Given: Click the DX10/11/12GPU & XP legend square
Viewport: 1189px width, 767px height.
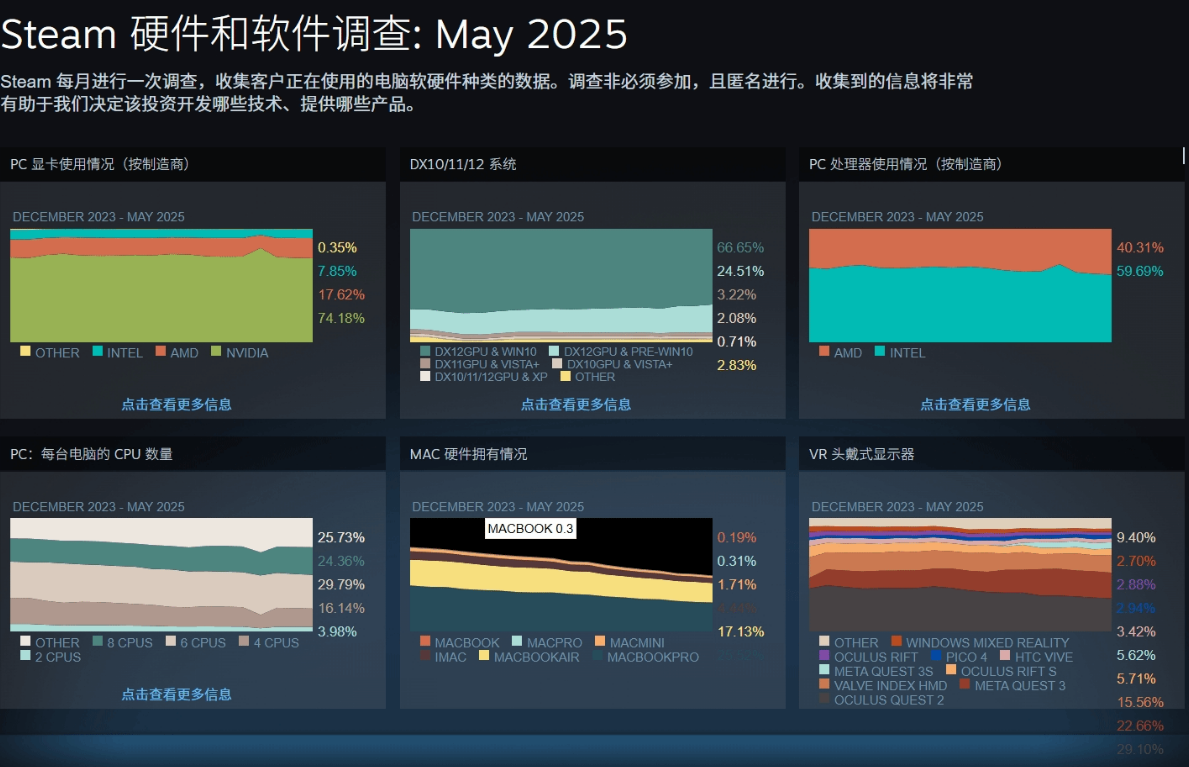Looking at the screenshot, I should tap(425, 376).
